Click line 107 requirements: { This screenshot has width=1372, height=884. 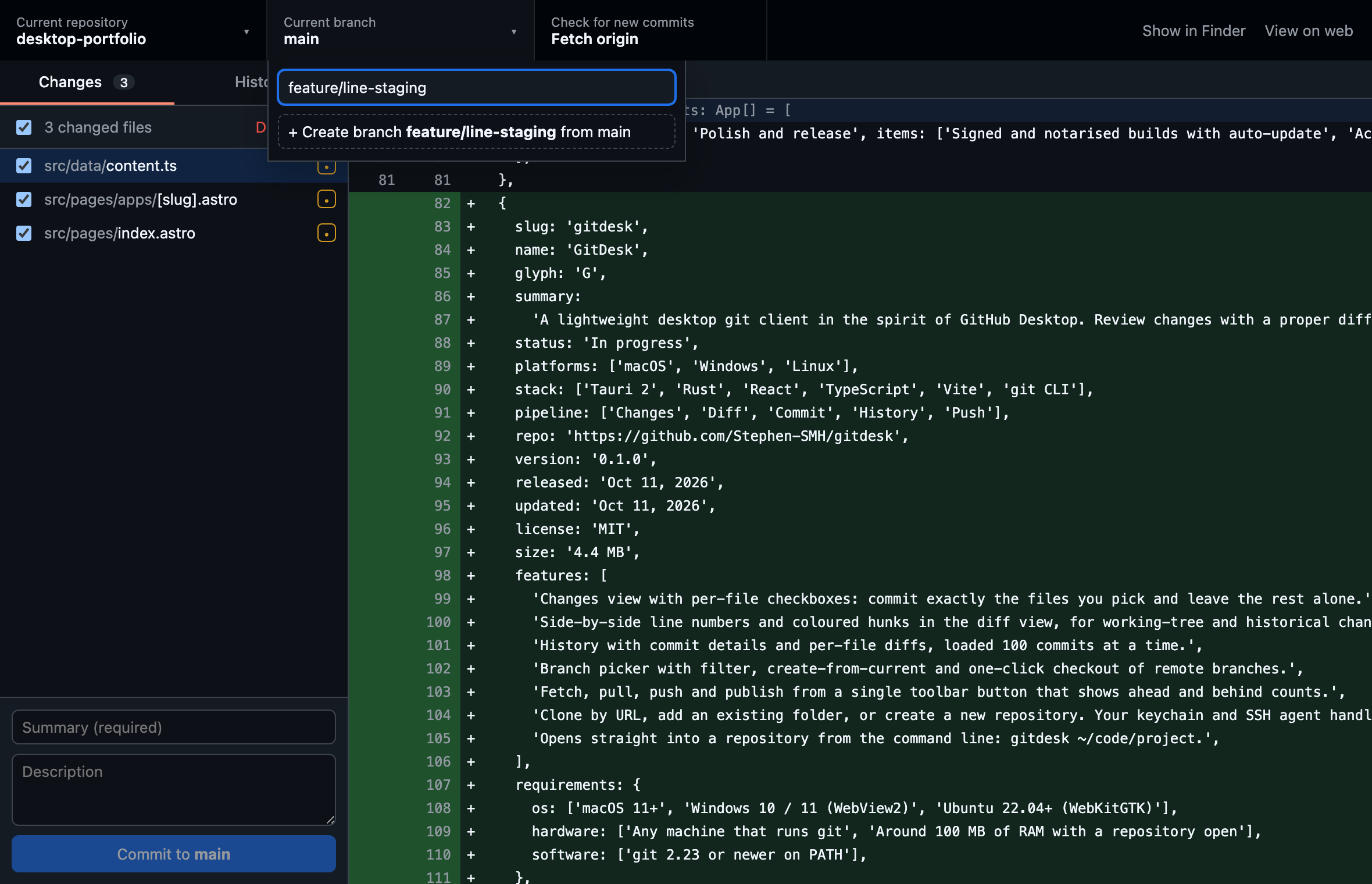tap(578, 785)
